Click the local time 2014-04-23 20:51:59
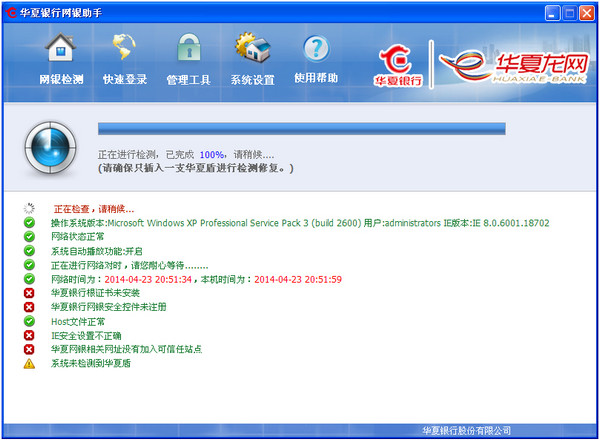Screen dimensions: 600x440 coord(298,280)
